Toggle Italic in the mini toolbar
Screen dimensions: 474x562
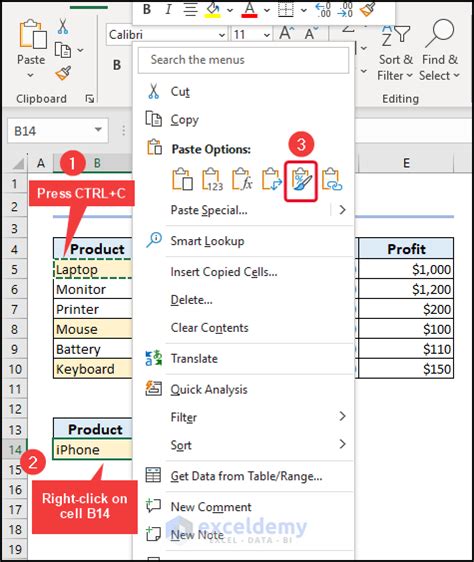tap(168, 9)
